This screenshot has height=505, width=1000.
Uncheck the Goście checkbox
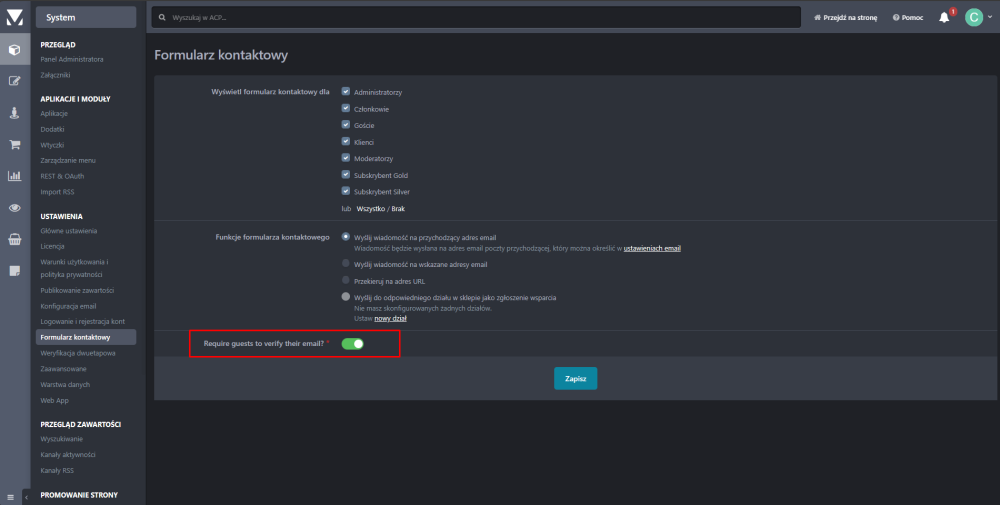[x=346, y=125]
